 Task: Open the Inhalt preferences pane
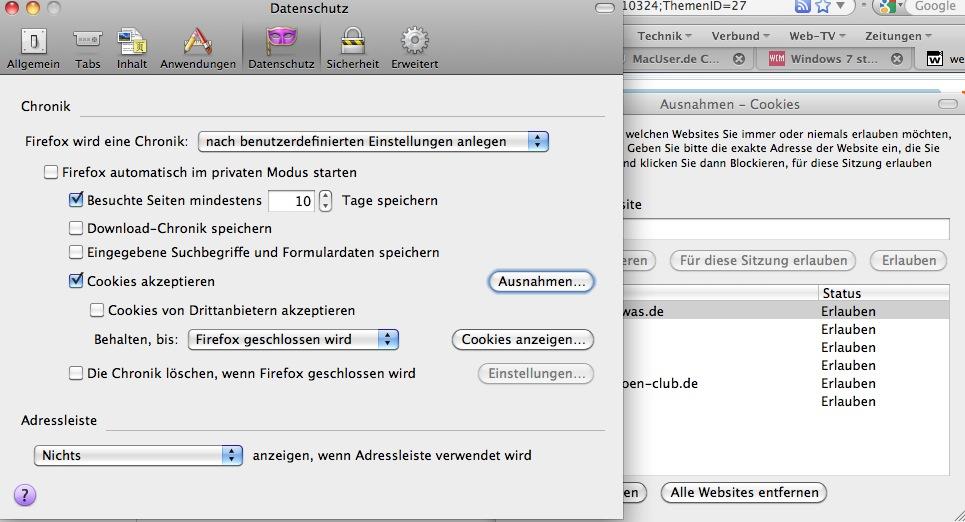[x=132, y=49]
